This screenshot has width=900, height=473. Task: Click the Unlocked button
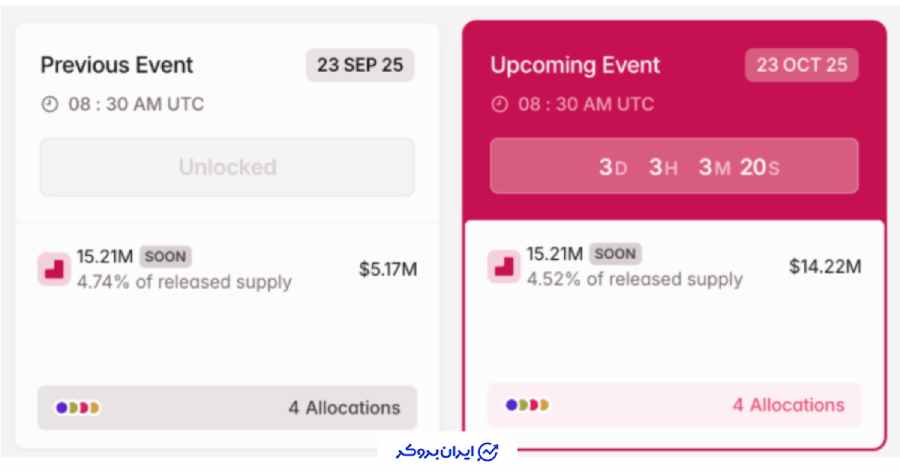pyautogui.click(x=227, y=167)
